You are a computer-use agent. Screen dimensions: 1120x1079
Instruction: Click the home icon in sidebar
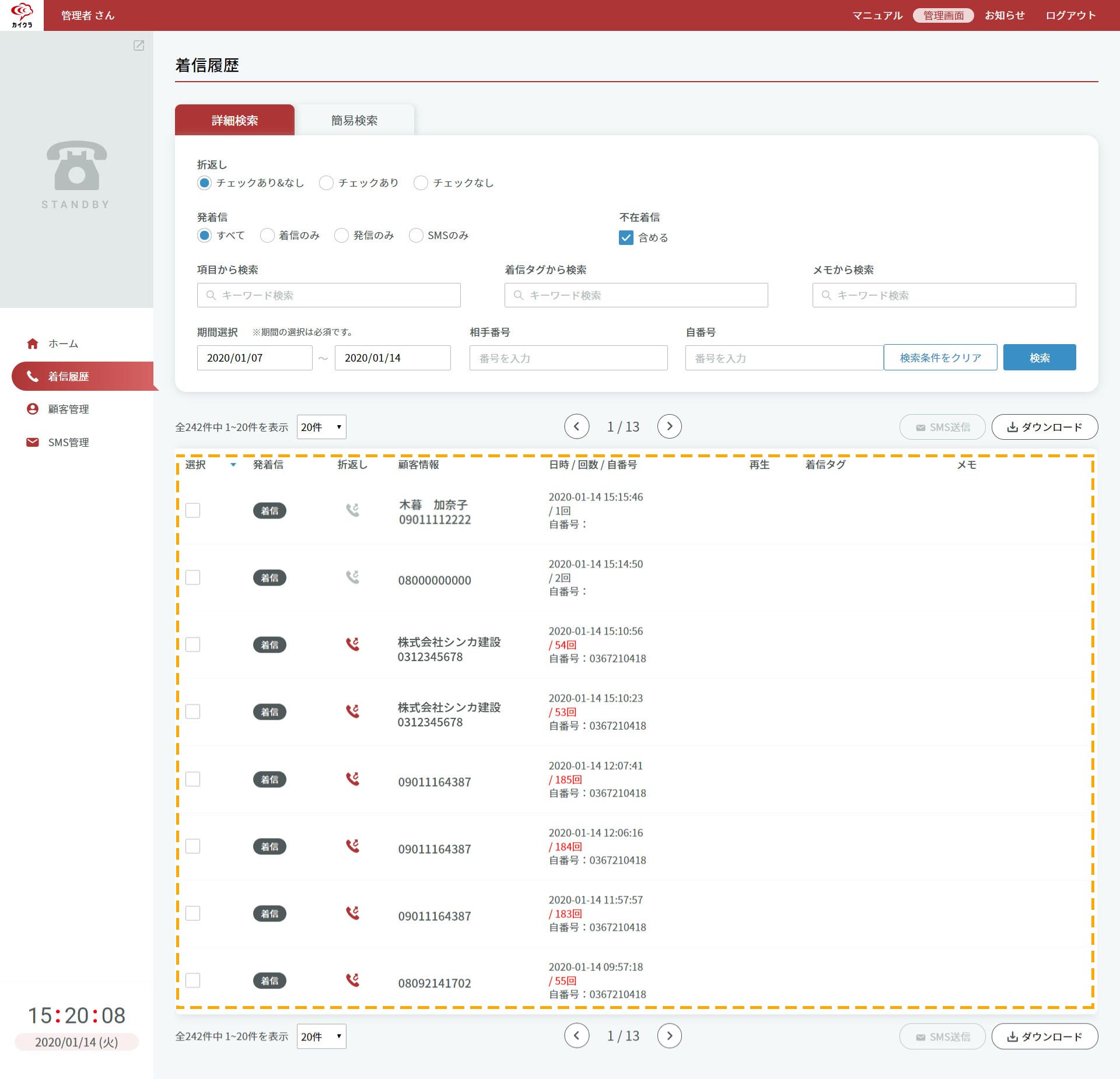click(x=33, y=344)
